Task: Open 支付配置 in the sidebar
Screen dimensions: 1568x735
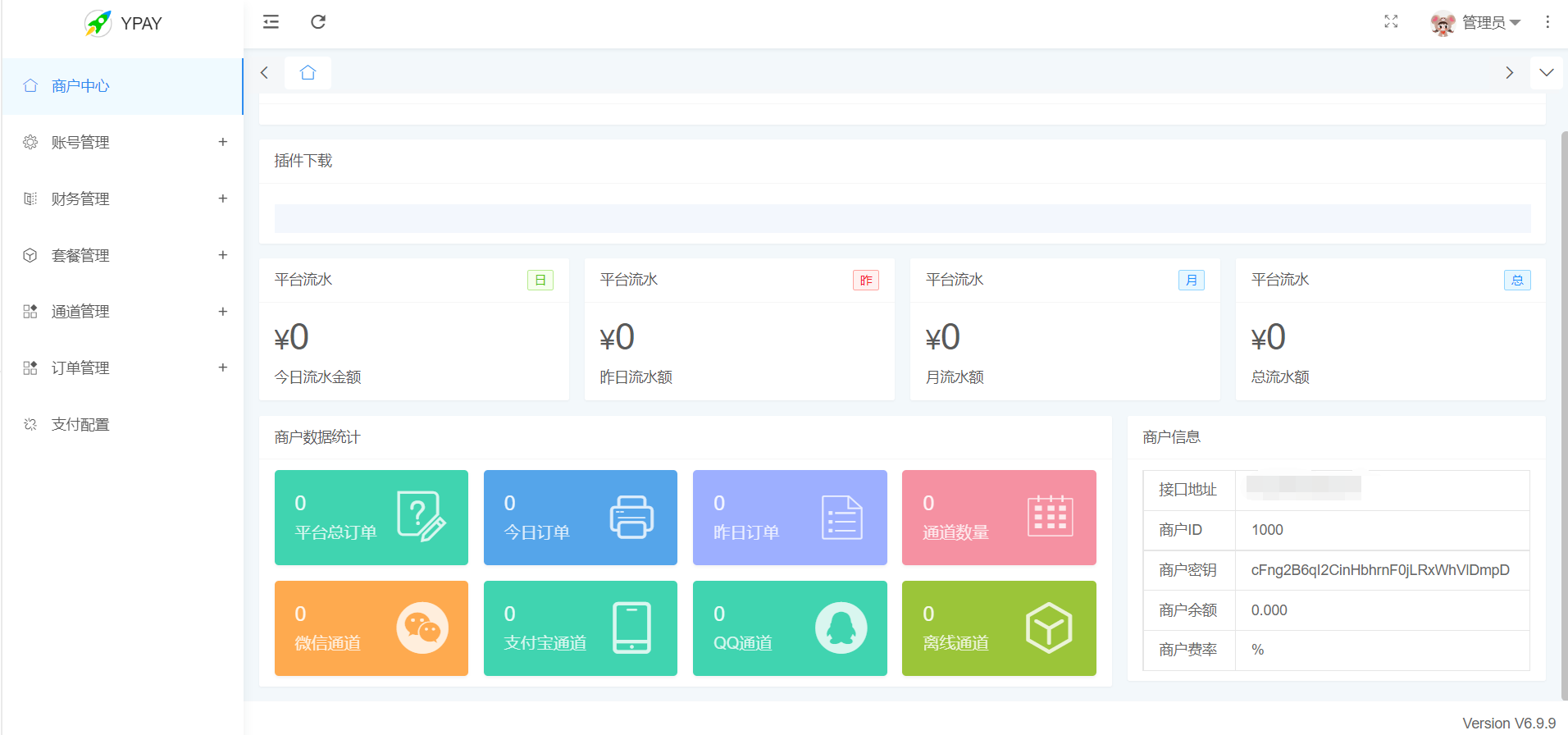Action: [80, 425]
